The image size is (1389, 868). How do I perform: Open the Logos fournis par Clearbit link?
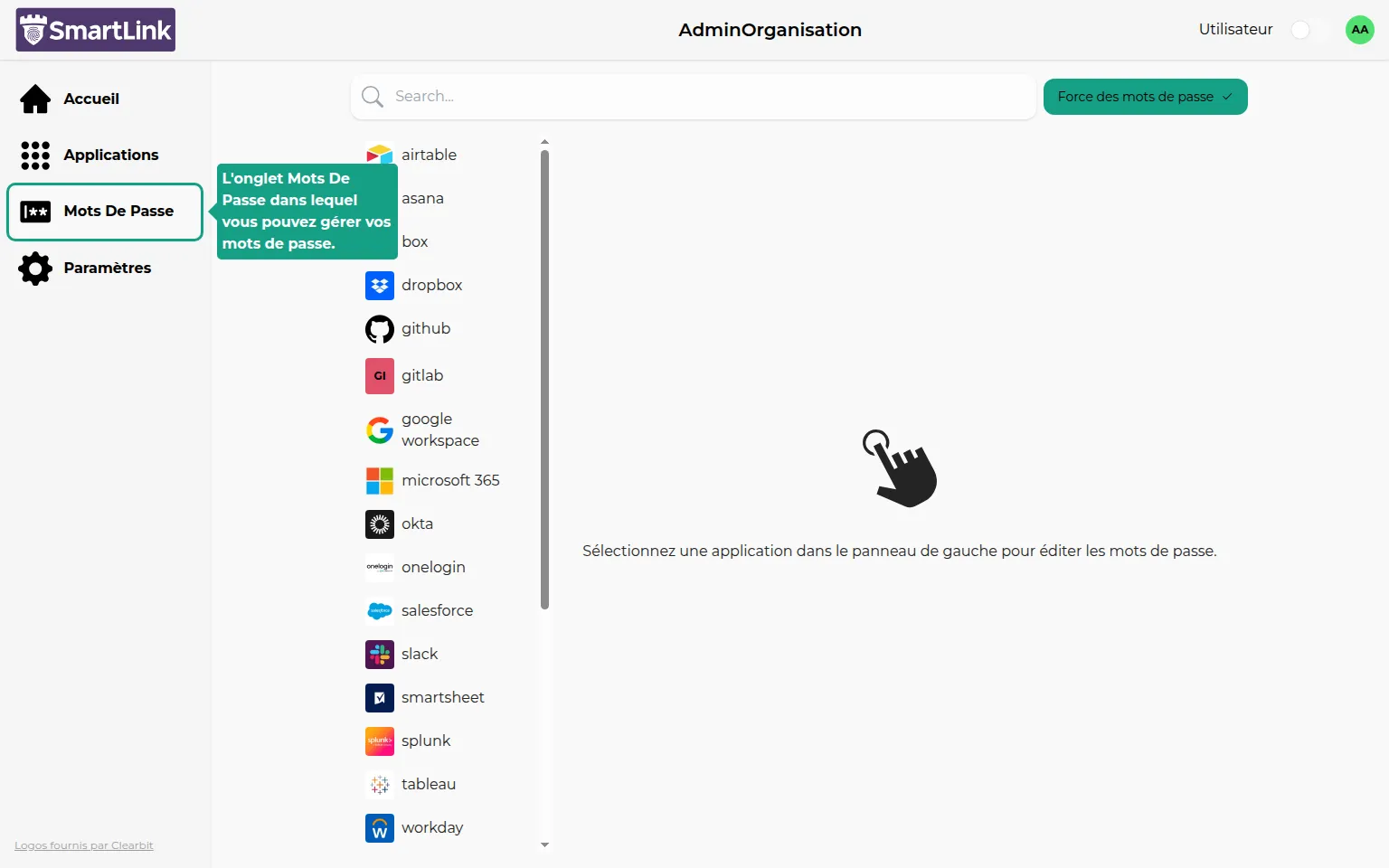(x=83, y=845)
